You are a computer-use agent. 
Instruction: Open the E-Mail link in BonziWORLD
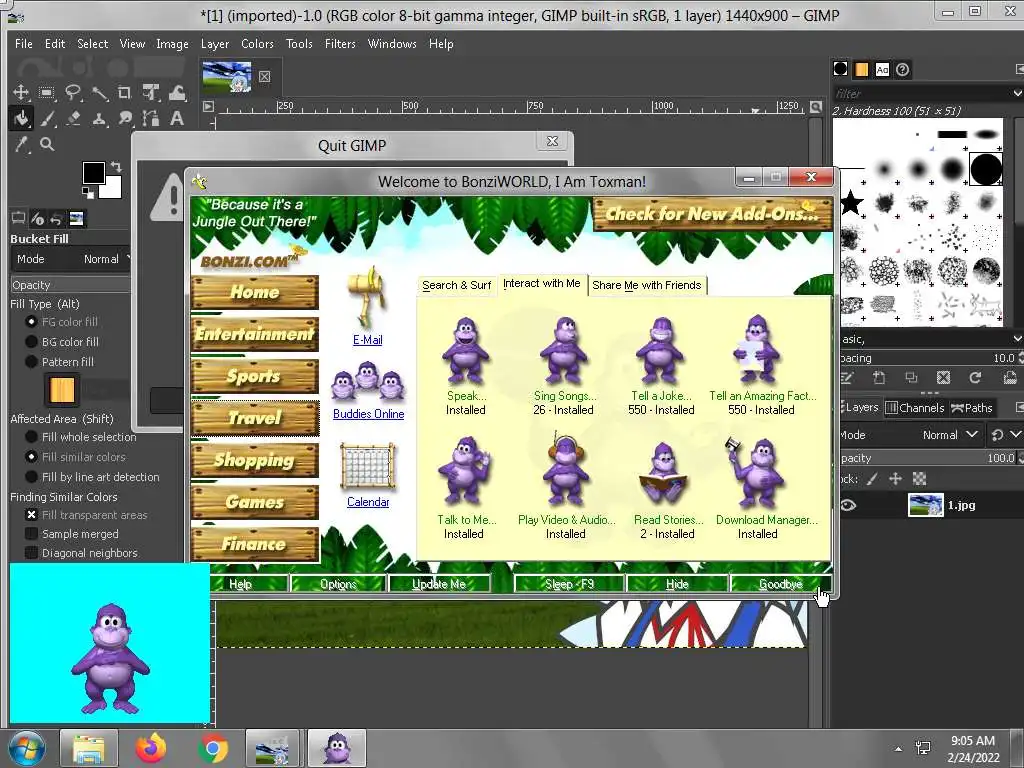pyautogui.click(x=368, y=340)
